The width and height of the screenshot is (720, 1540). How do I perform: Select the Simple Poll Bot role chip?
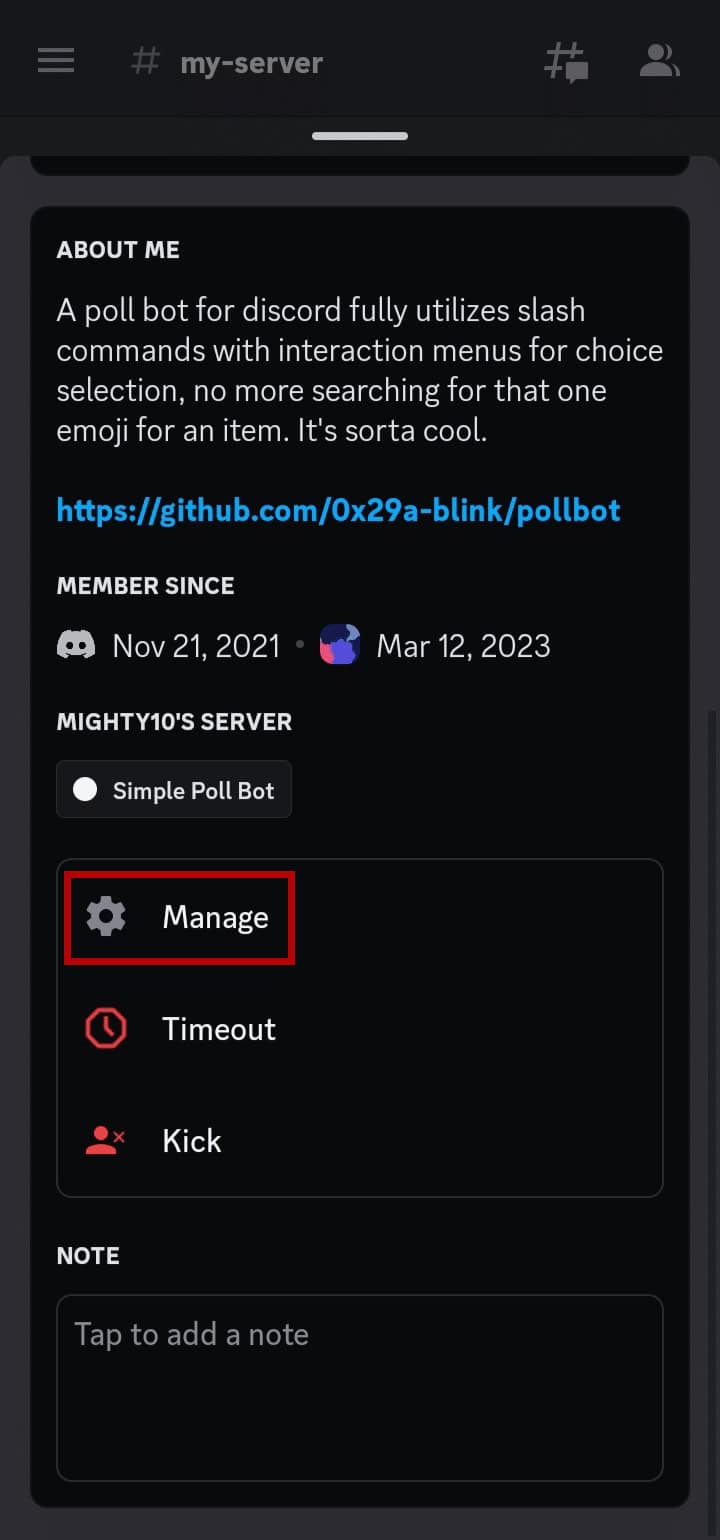pos(174,789)
